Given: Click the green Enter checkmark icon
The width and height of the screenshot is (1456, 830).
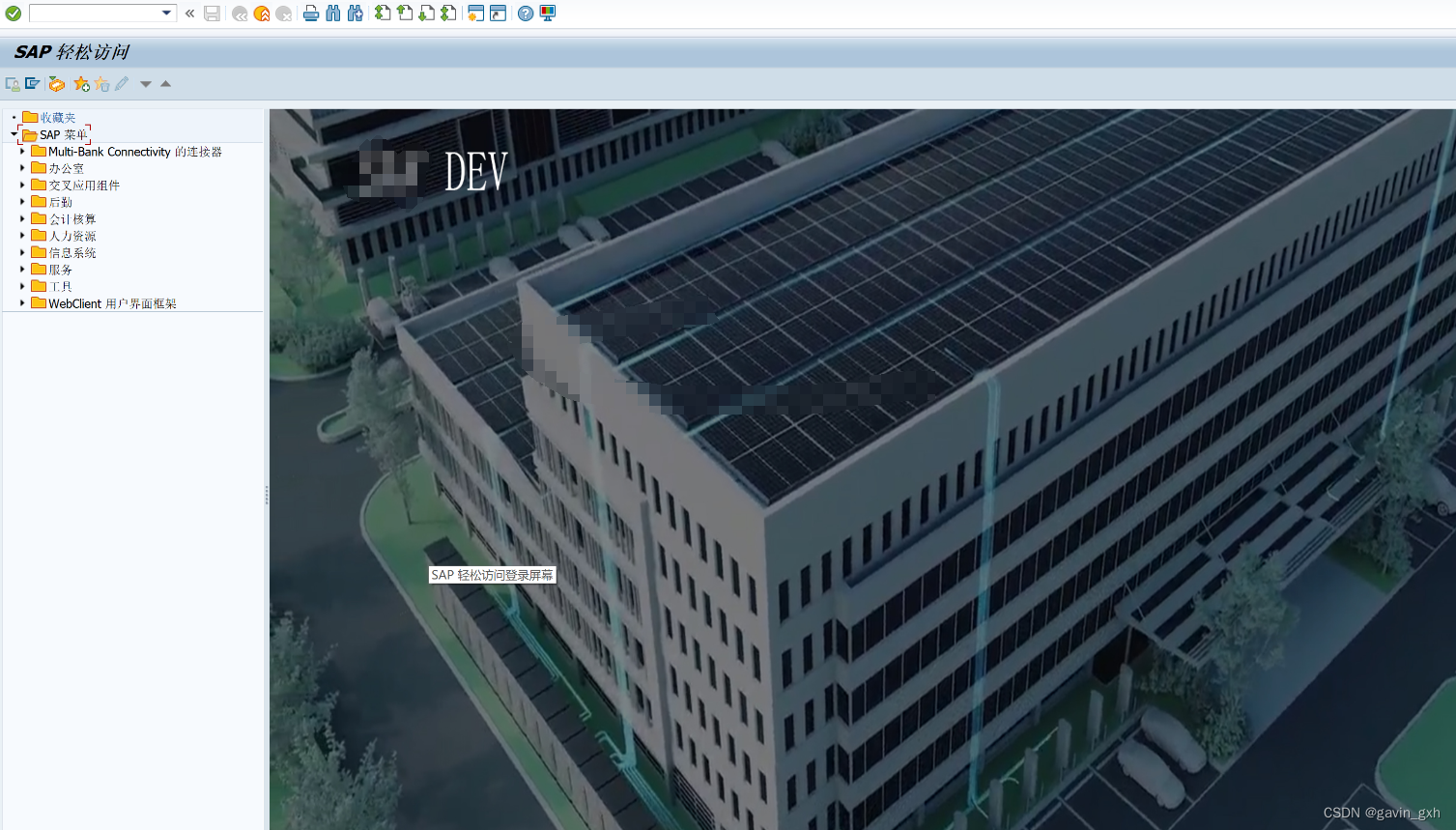Looking at the screenshot, I should pyautogui.click(x=14, y=14).
